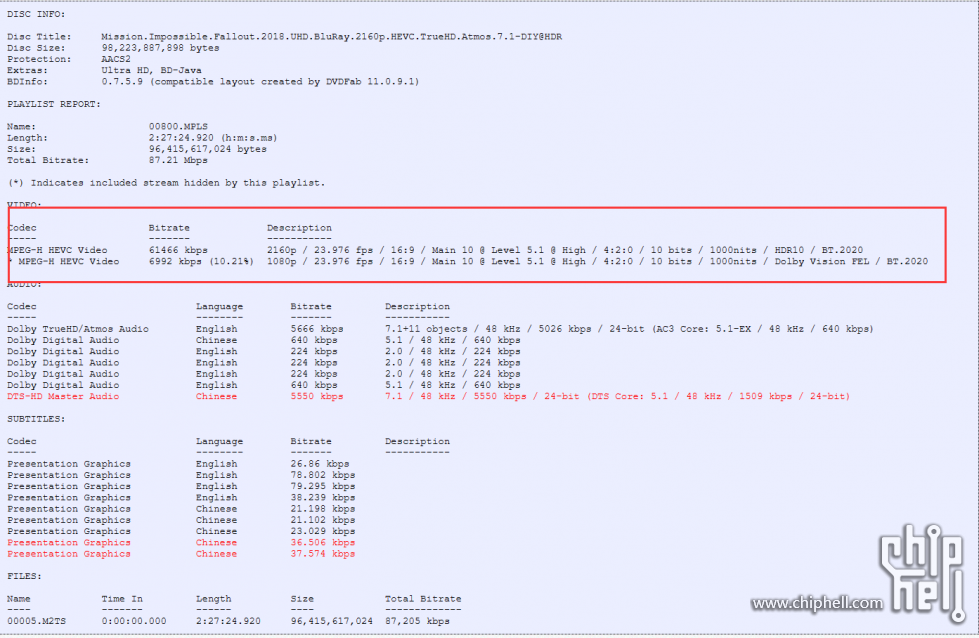Image resolution: width=979 pixels, height=638 pixels.
Task: Click the disc size "98,223,887,898 bytes"
Action: [160, 48]
